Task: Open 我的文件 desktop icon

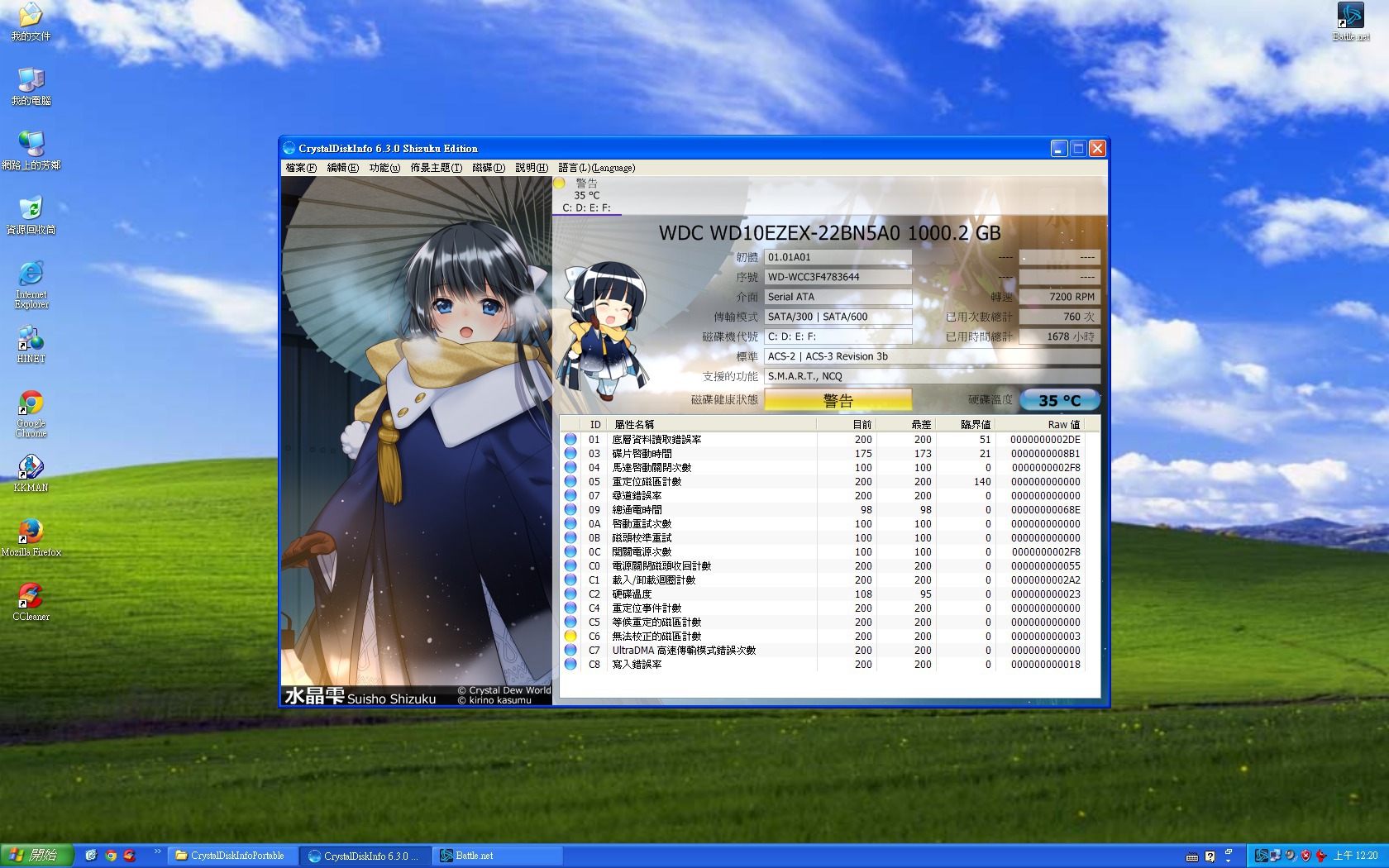Action: tap(31, 21)
